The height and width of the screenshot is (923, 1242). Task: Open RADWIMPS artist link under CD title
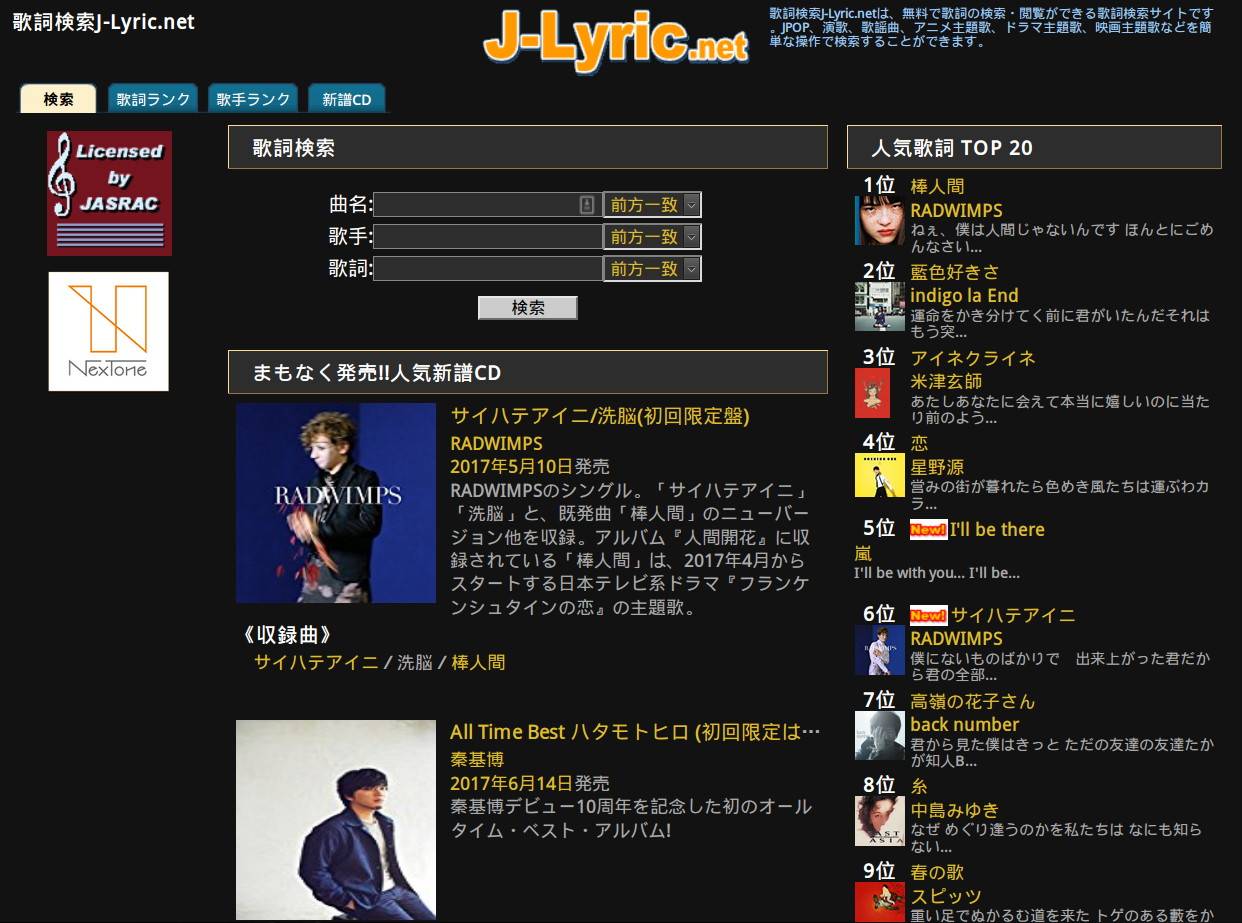coord(497,443)
